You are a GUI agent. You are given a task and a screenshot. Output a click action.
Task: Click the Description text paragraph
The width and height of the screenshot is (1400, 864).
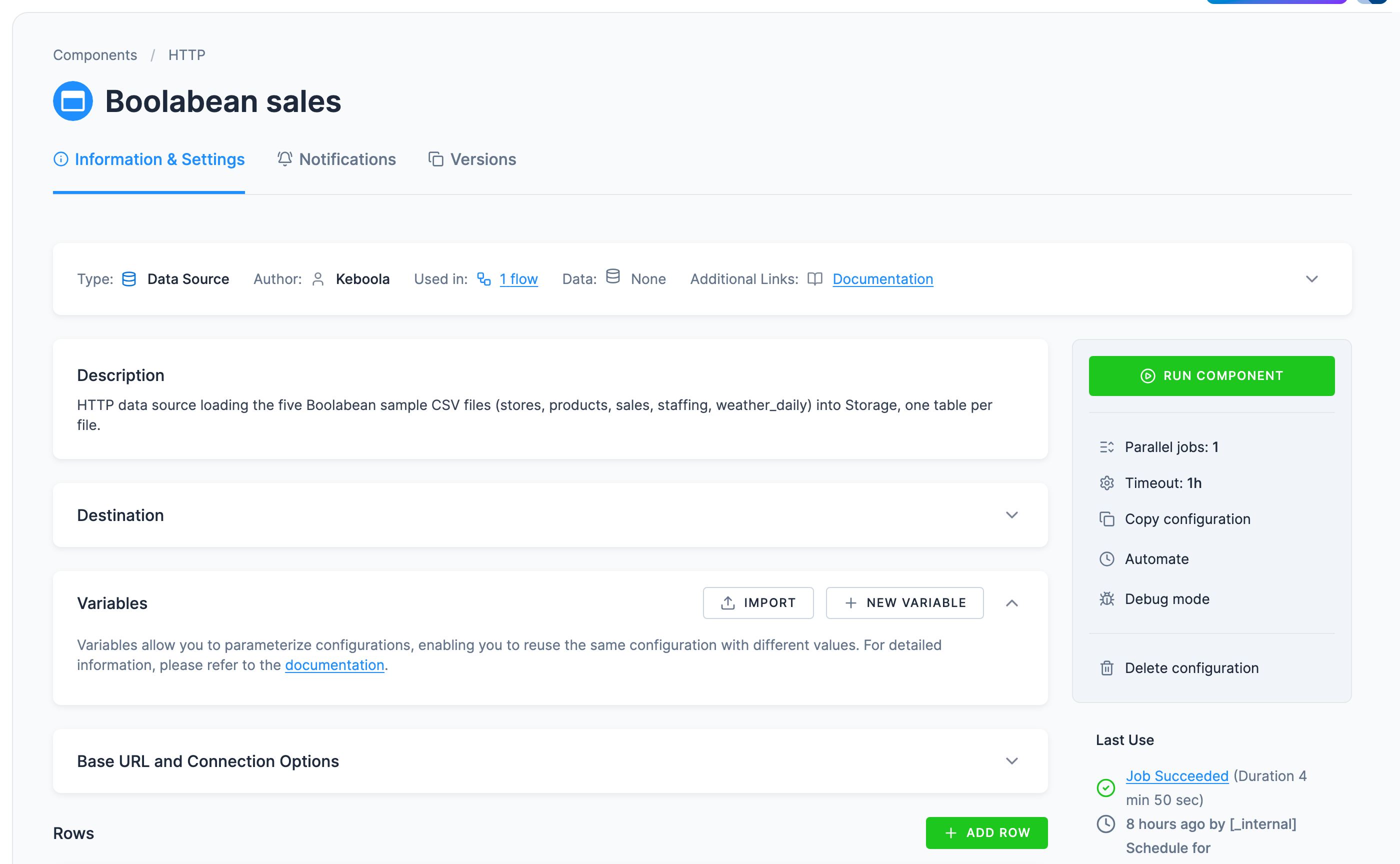tap(534, 415)
